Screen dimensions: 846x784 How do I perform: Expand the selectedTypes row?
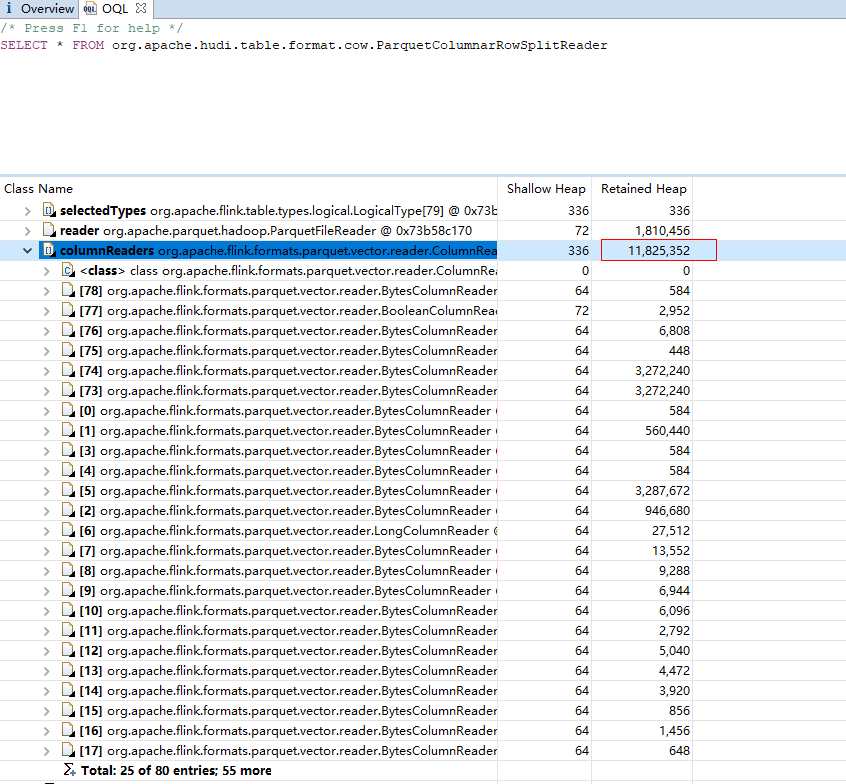(x=28, y=211)
